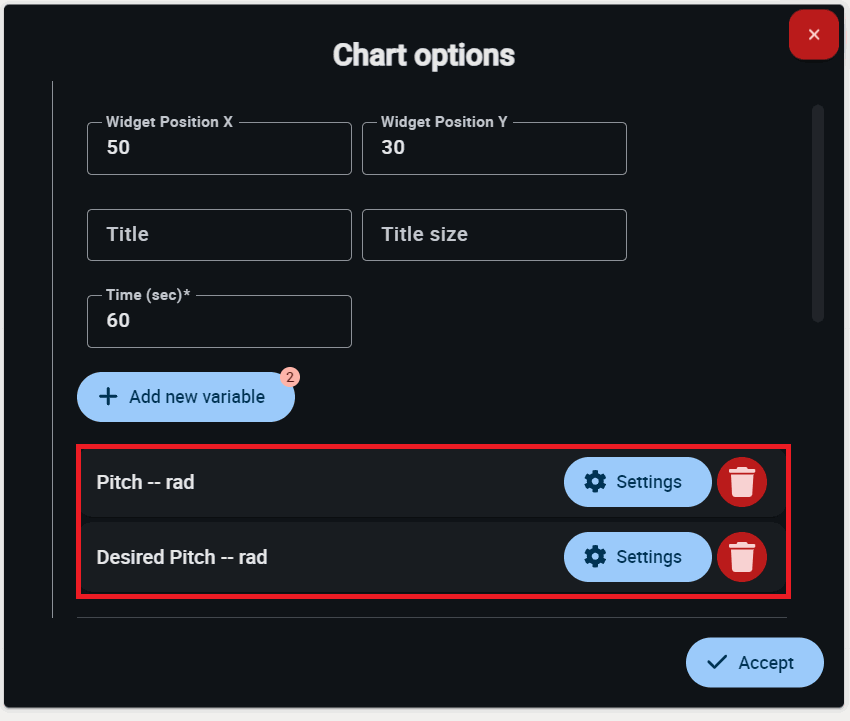Click the variable count badge showing 2
Screen dimensions: 850x721
pyautogui.click(x=289, y=377)
